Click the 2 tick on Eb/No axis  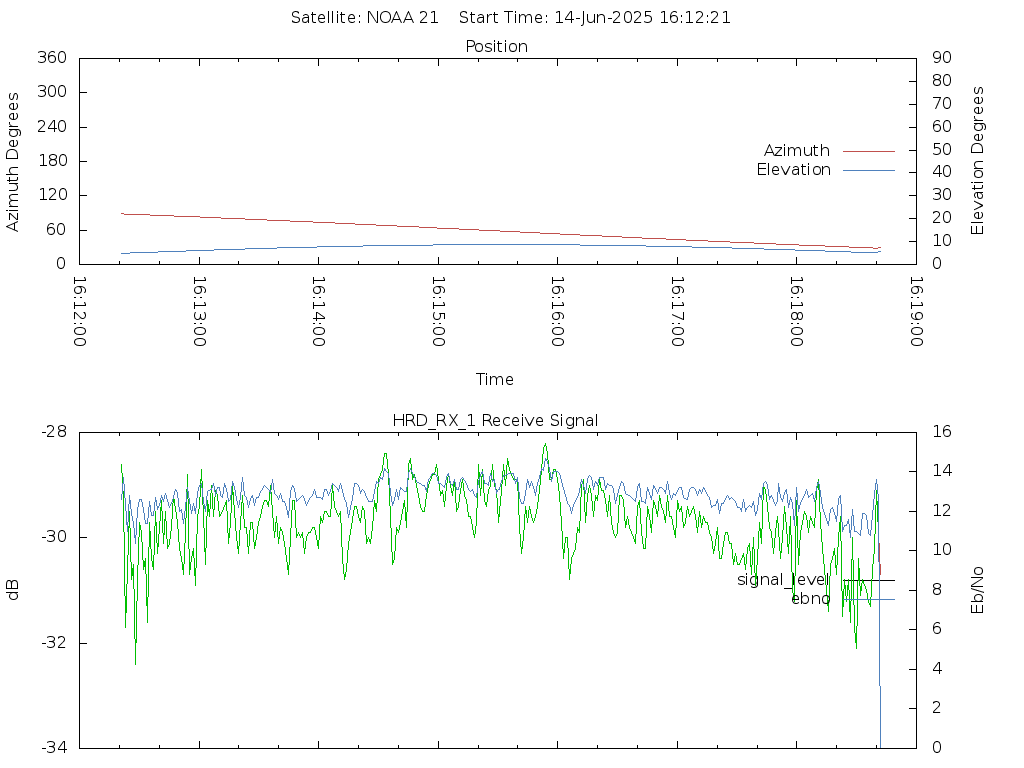coord(937,708)
